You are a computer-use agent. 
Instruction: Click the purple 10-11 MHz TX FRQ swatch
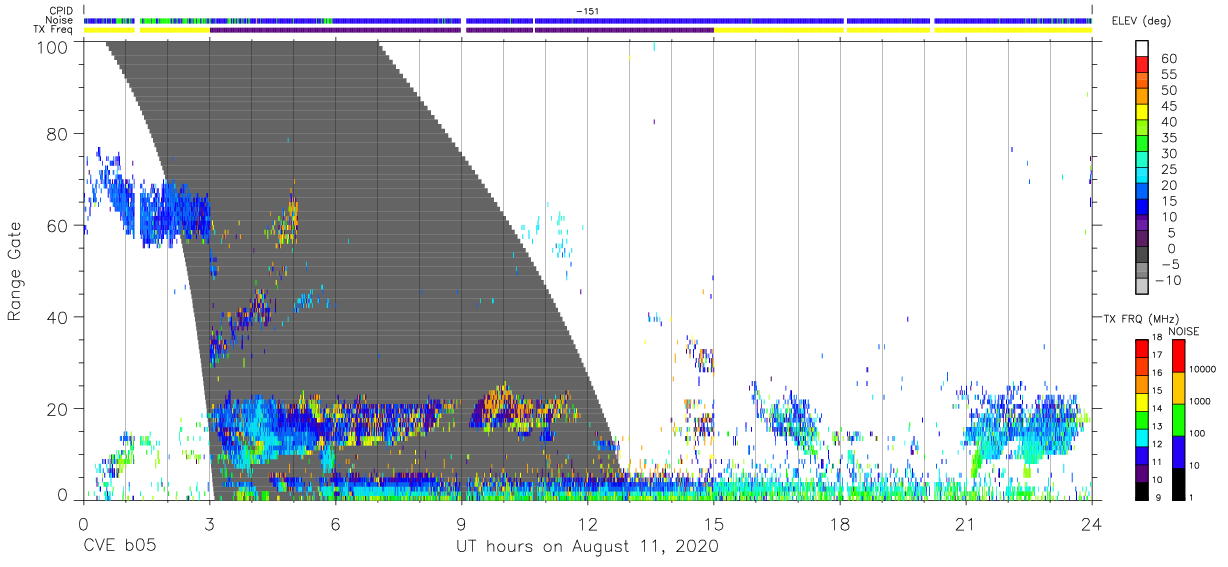(1142, 472)
